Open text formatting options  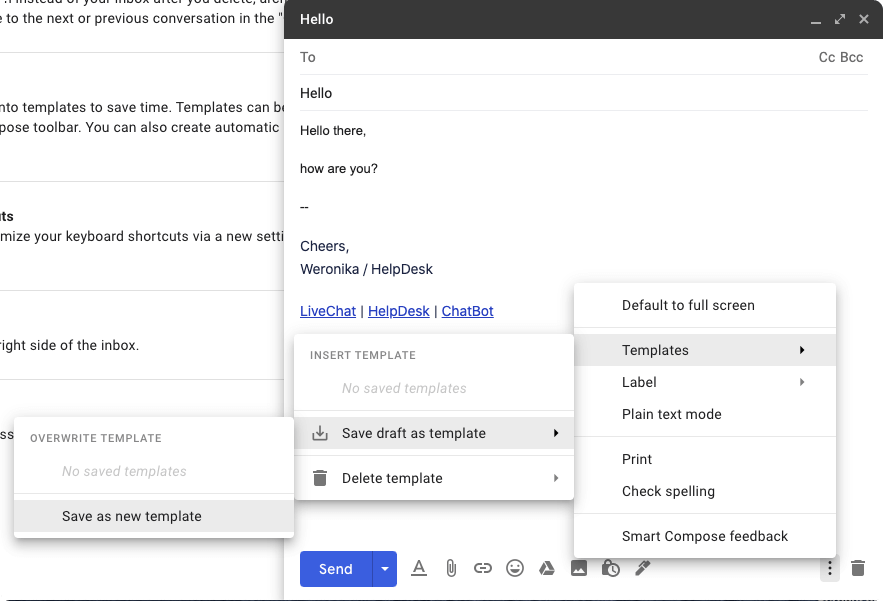coord(419,568)
